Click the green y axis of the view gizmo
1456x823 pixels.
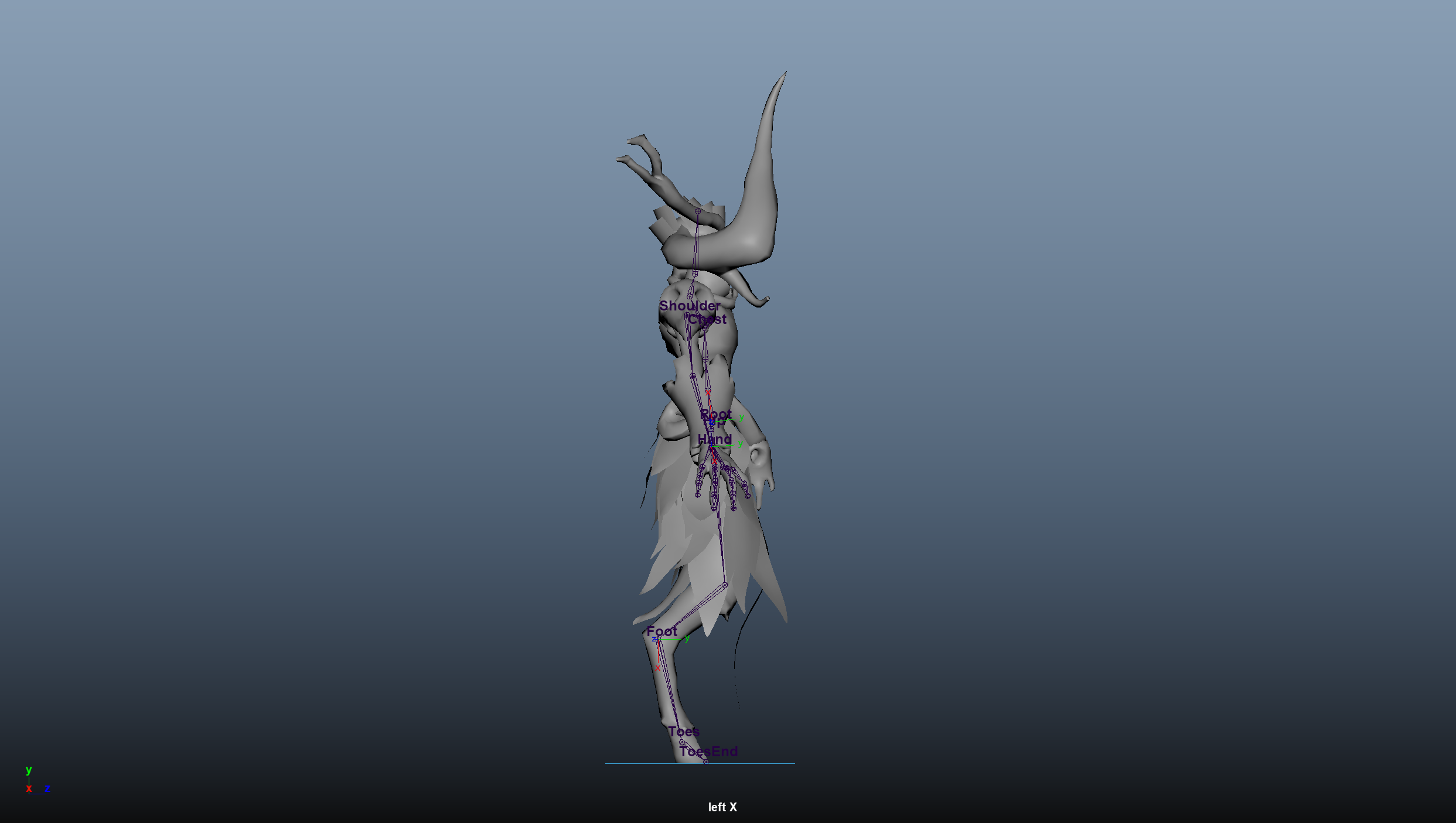click(29, 770)
